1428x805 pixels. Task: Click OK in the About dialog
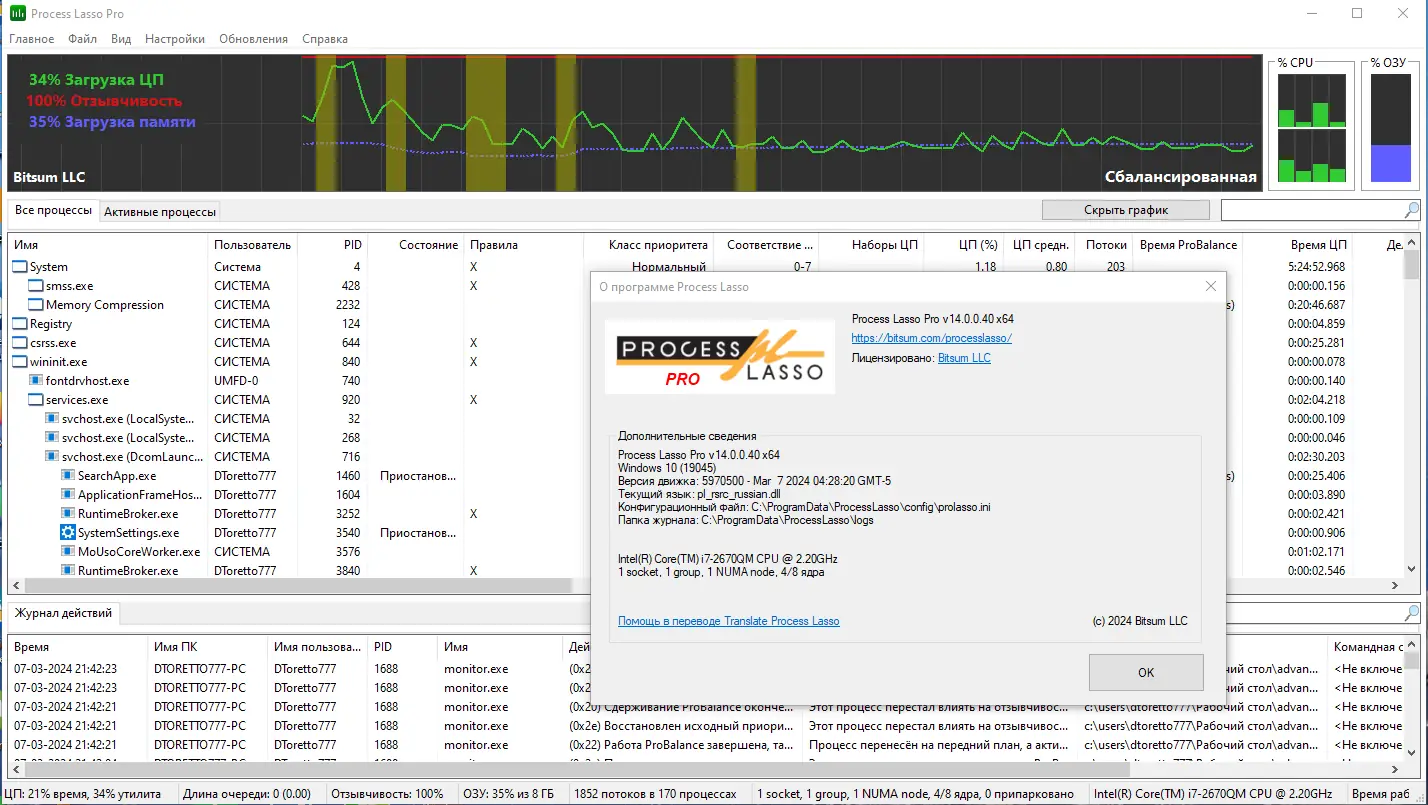tap(1146, 672)
